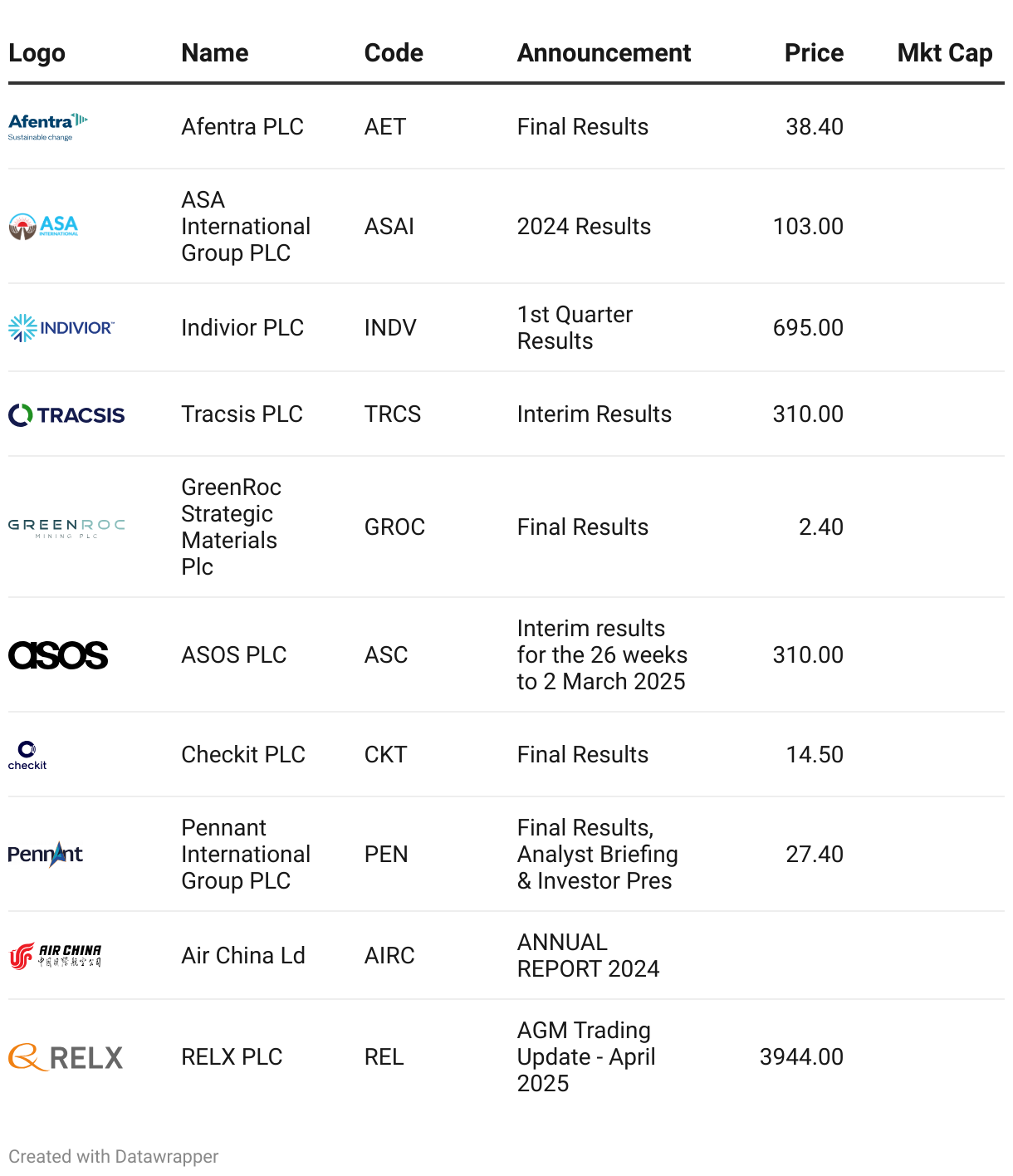Image resolution: width=1013 pixels, height=1176 pixels.
Task: Open RELX AGM Trading Update announcement
Action: coord(585,1057)
